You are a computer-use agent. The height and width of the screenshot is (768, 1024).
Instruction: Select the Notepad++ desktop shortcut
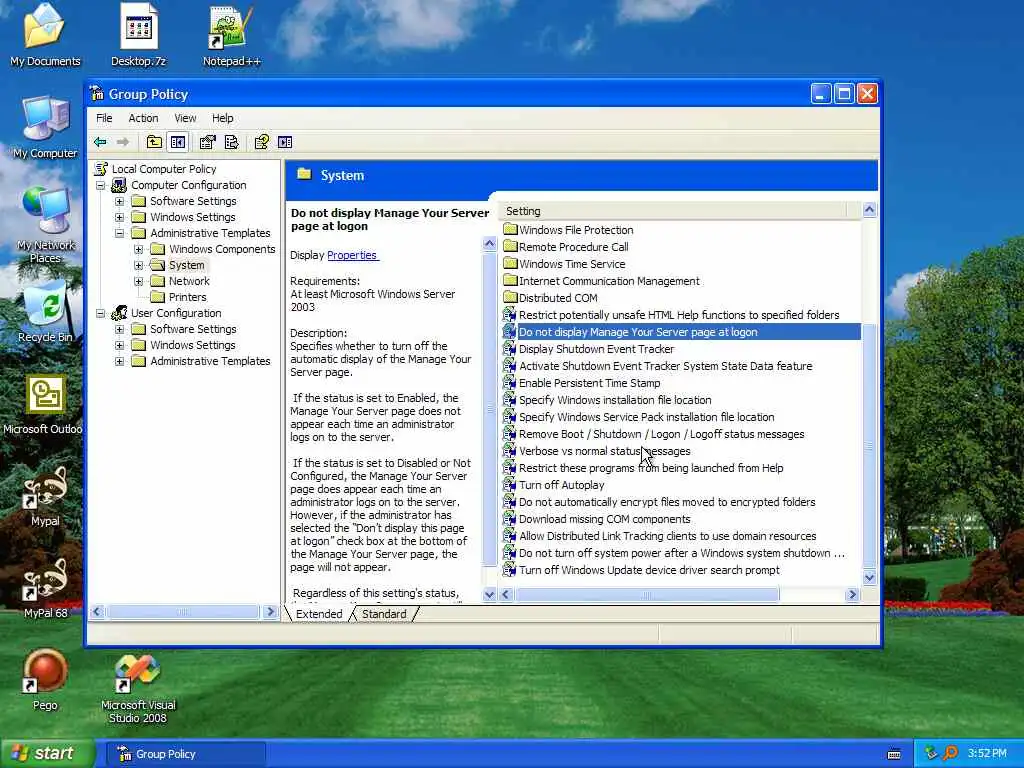(231, 35)
